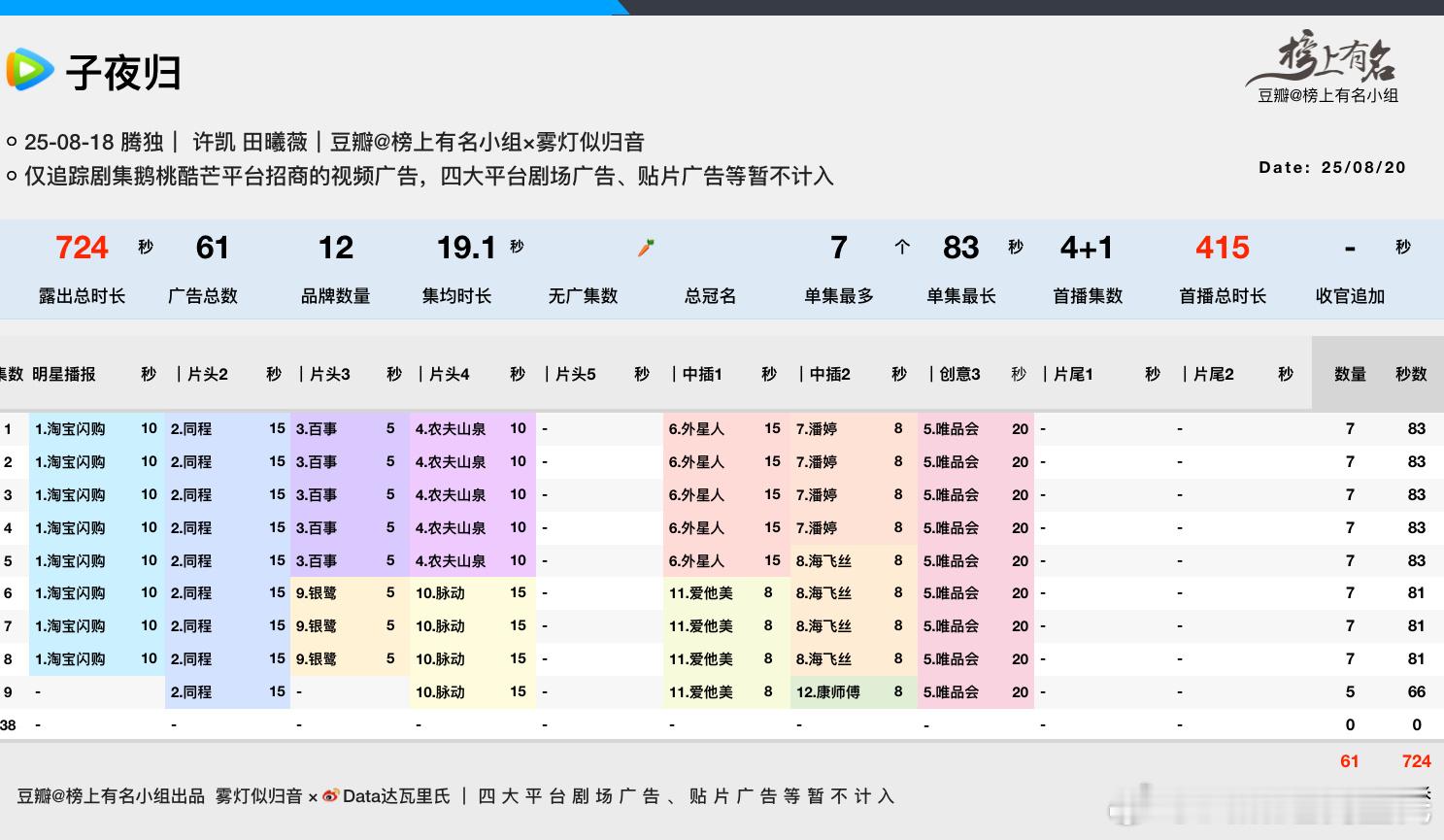The height and width of the screenshot is (840, 1444).
Task: Click the 总冠名 label
Action: 711,295
